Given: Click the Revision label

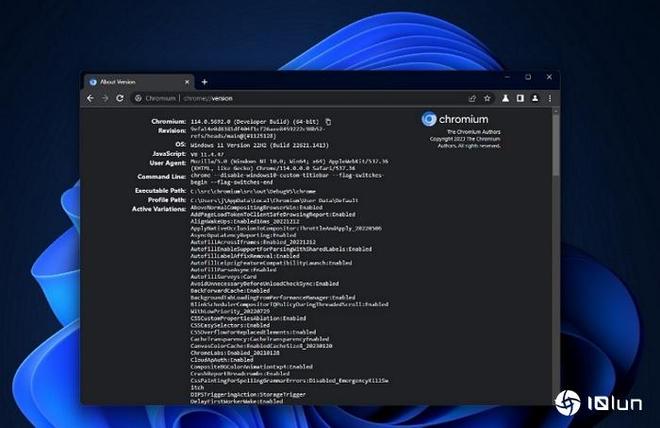Looking at the screenshot, I should click(x=172, y=131).
